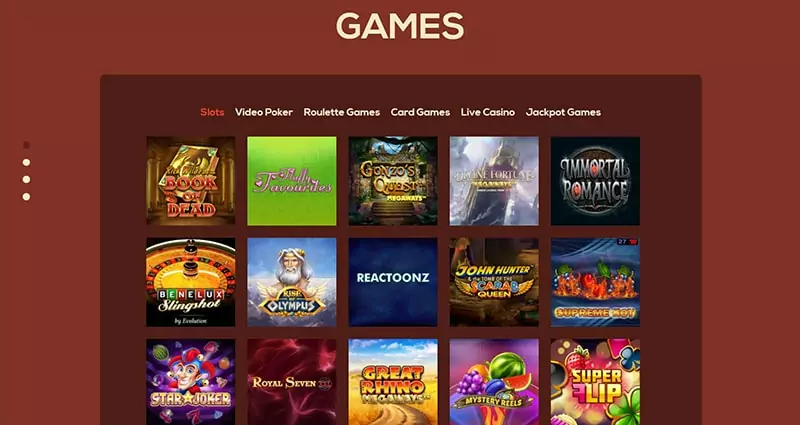The height and width of the screenshot is (425, 800).
Task: Select the Divine Fortune Megaways thumbnail
Action: click(494, 181)
